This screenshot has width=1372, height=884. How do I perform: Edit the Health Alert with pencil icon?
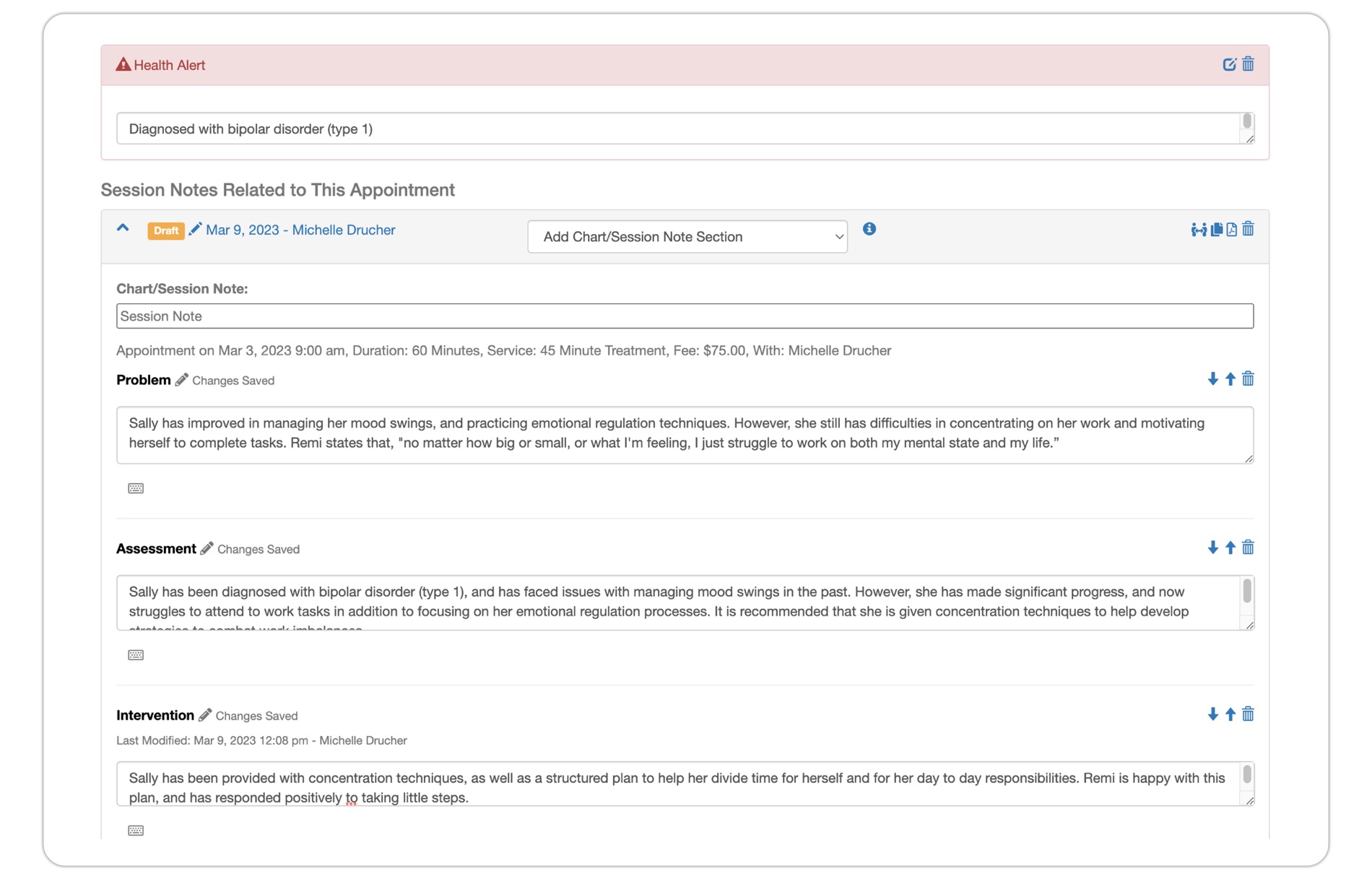1229,64
